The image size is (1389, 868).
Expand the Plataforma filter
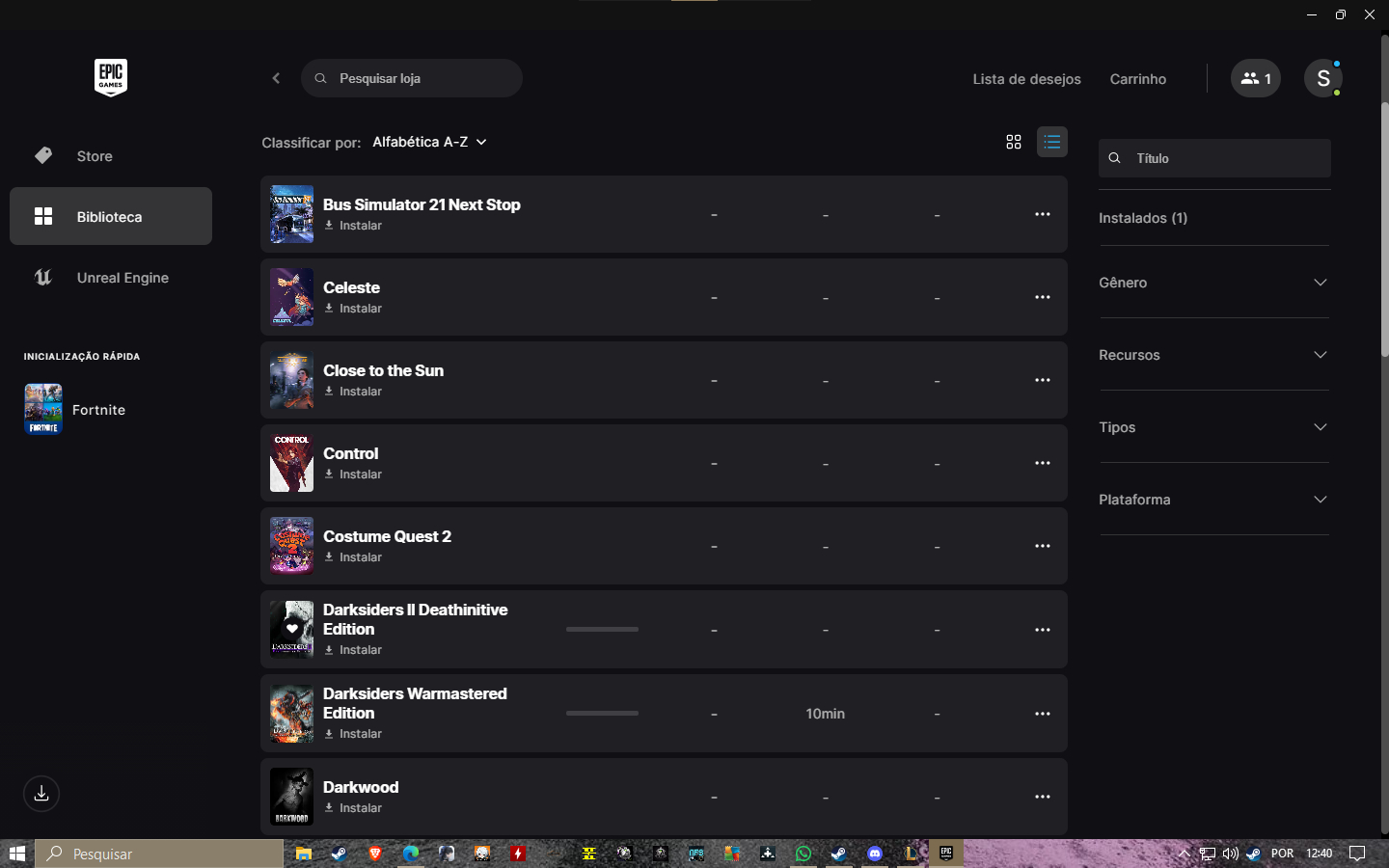[1213, 500]
